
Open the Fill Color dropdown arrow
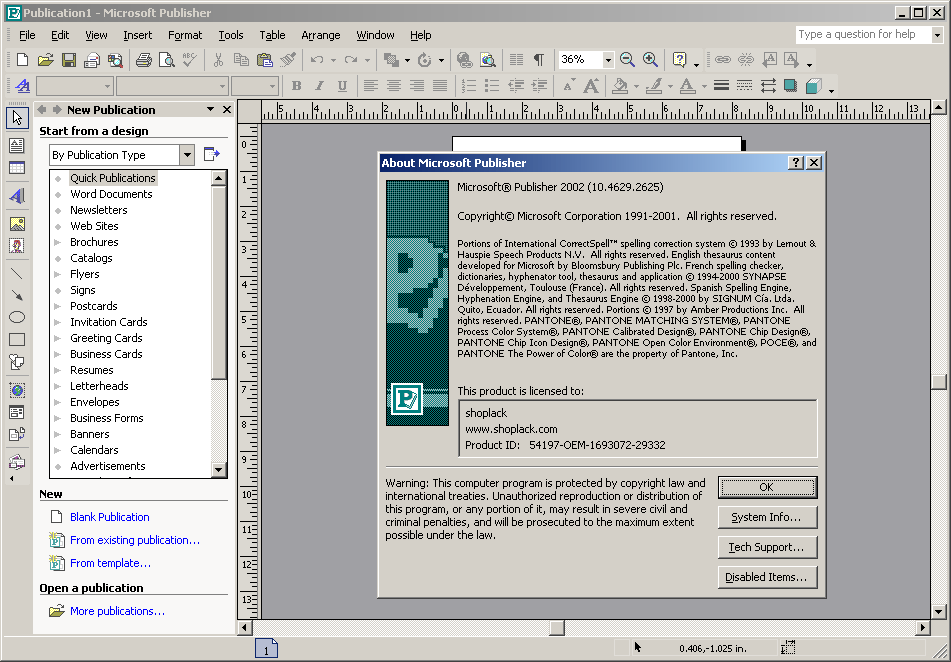(636, 86)
